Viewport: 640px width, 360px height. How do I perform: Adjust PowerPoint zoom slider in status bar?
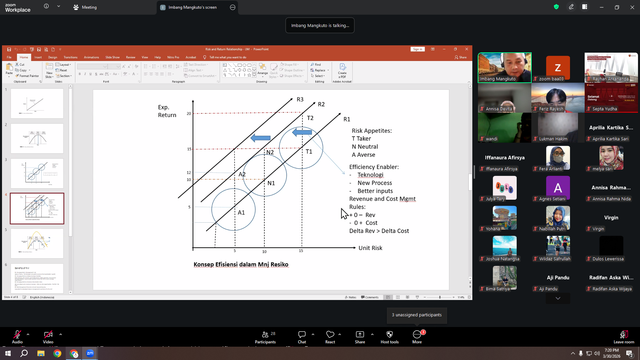(440, 297)
